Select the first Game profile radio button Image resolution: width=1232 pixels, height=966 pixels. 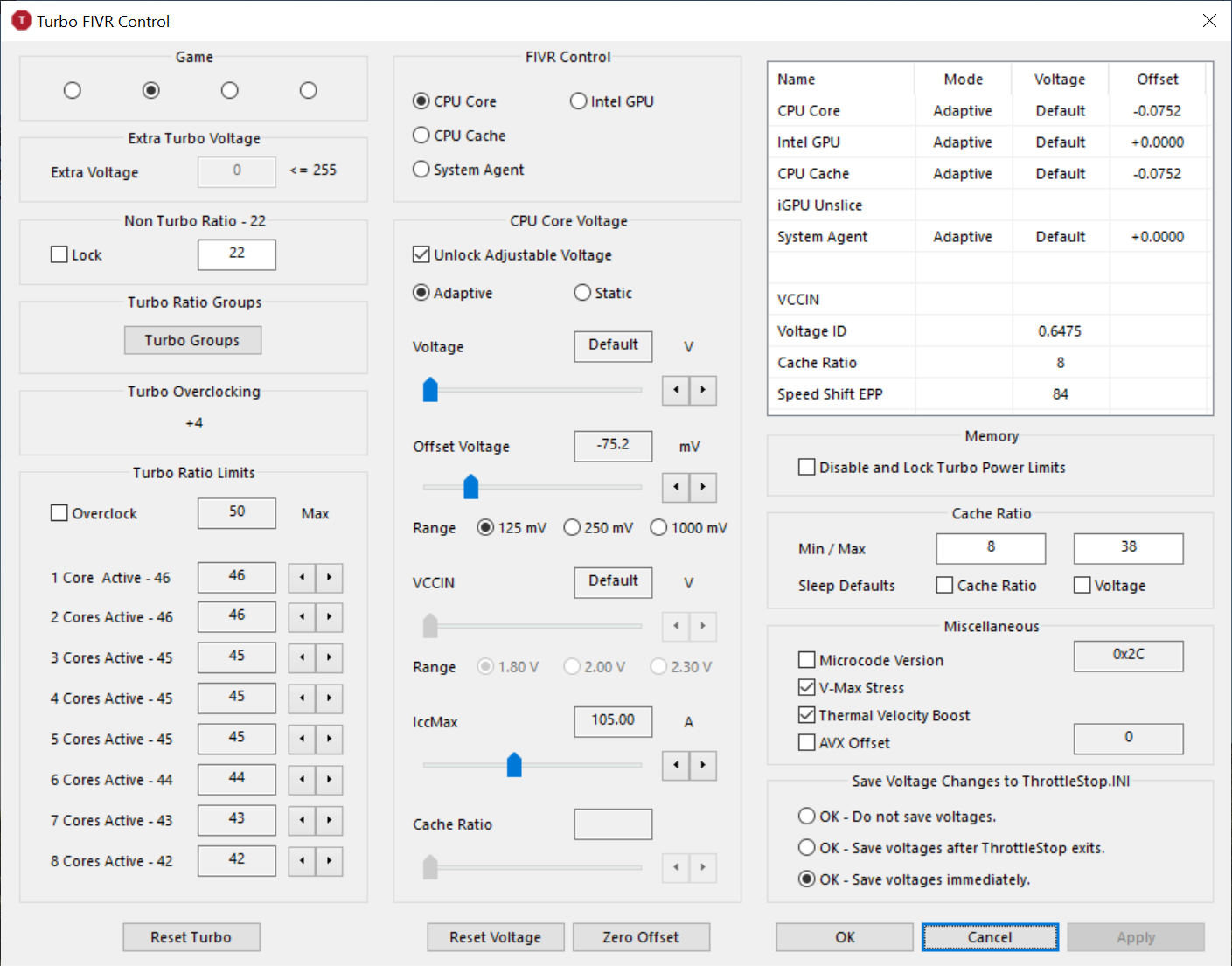click(x=73, y=90)
